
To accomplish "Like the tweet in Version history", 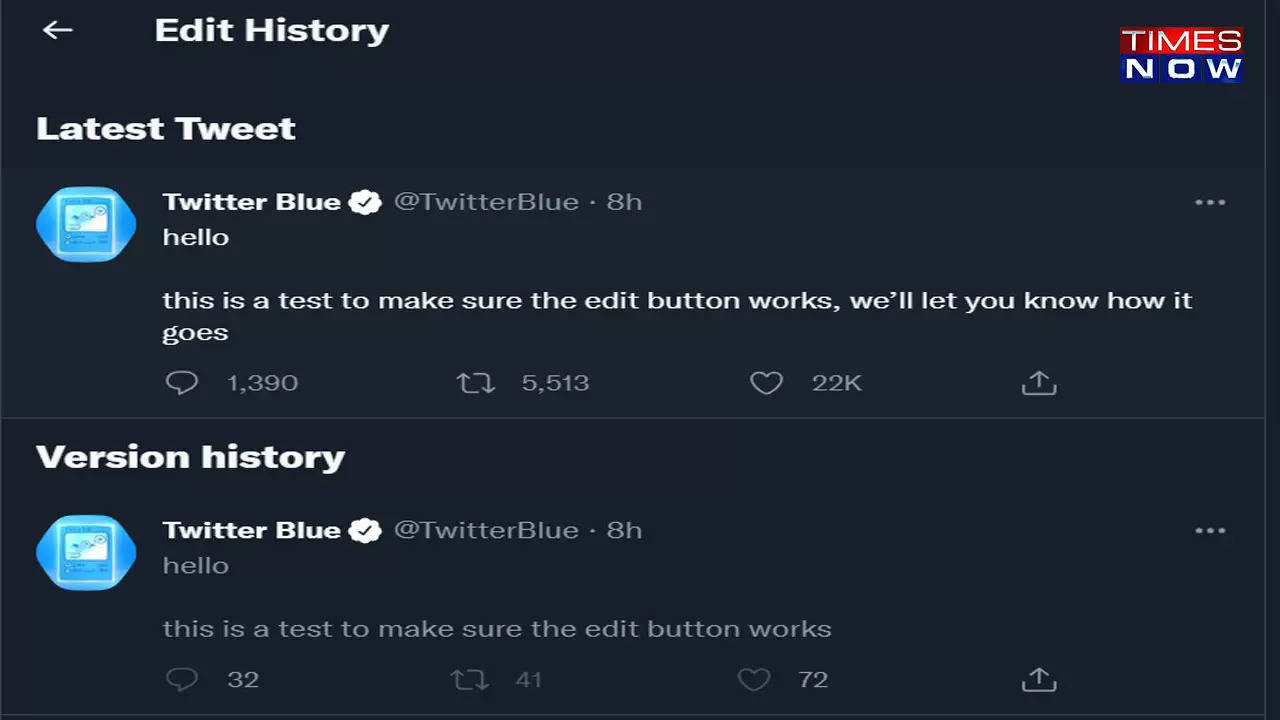I will tap(753, 679).
